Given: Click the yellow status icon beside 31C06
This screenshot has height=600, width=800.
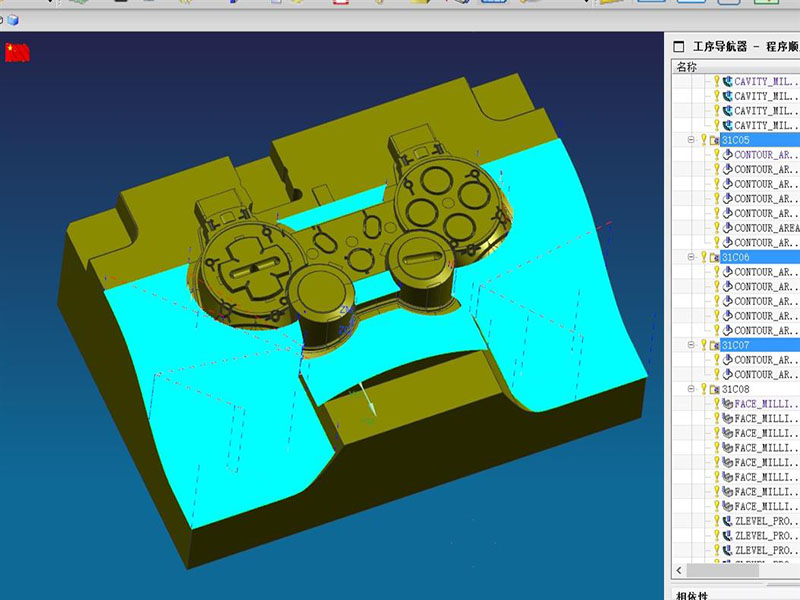Looking at the screenshot, I should coord(703,257).
